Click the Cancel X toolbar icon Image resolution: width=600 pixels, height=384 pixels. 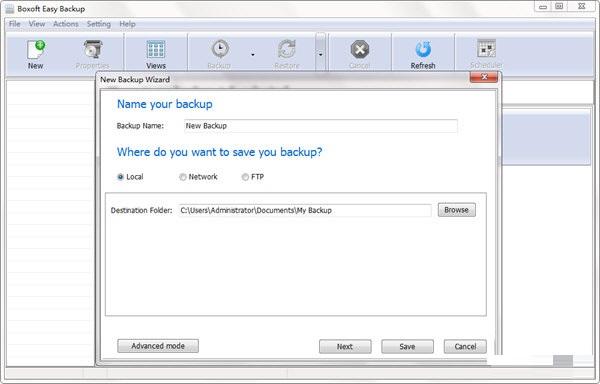tap(360, 49)
